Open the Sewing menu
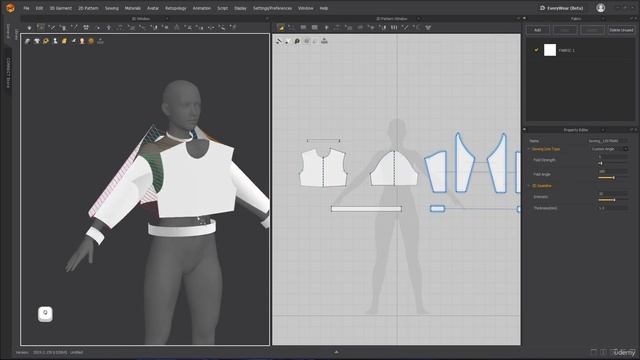 [111, 8]
